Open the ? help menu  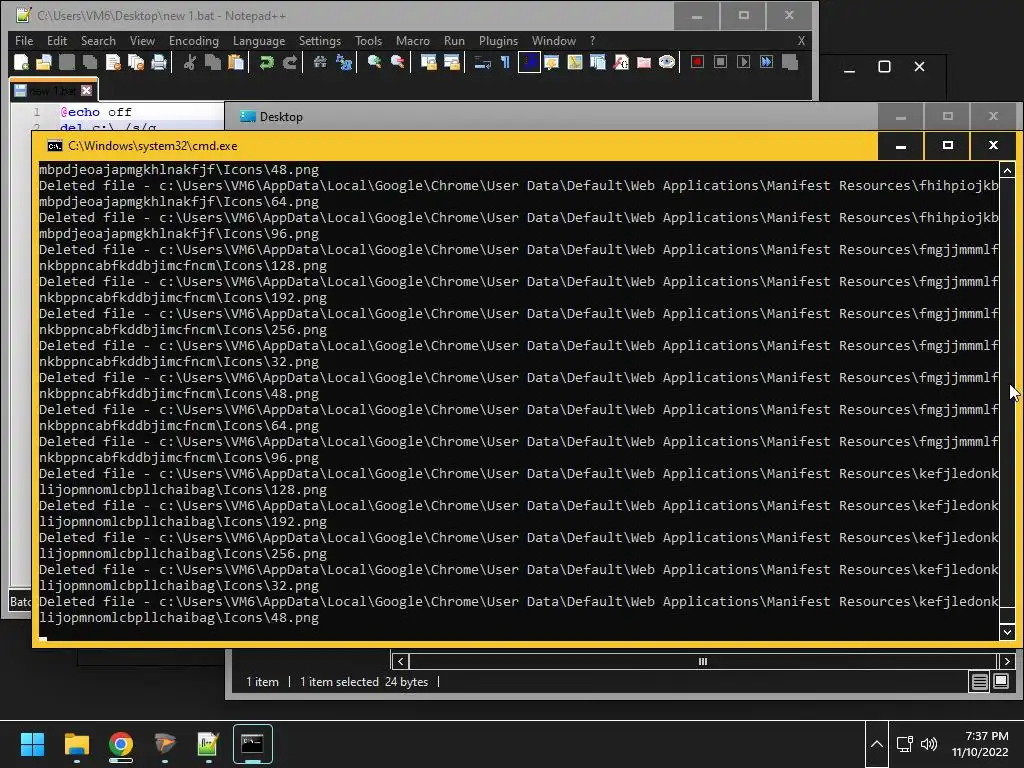click(x=592, y=40)
